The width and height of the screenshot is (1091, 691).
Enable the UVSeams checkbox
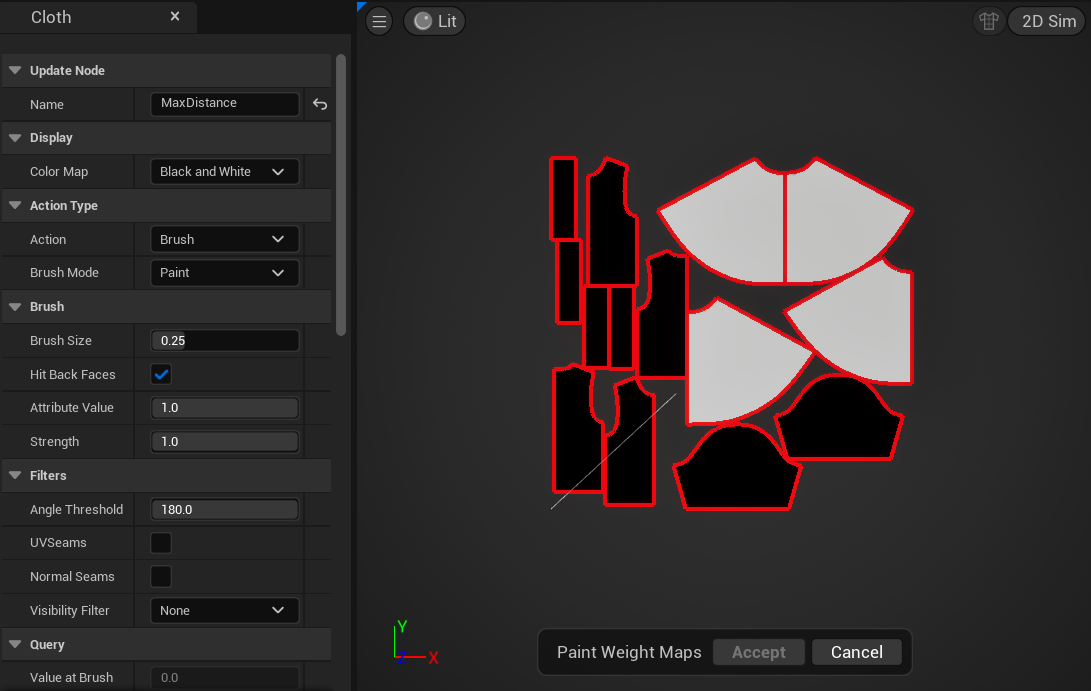(x=160, y=543)
